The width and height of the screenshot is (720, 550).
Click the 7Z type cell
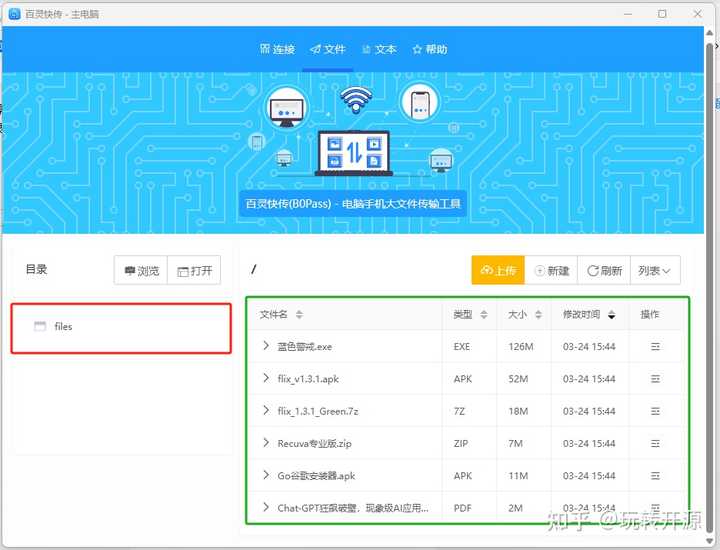459,411
